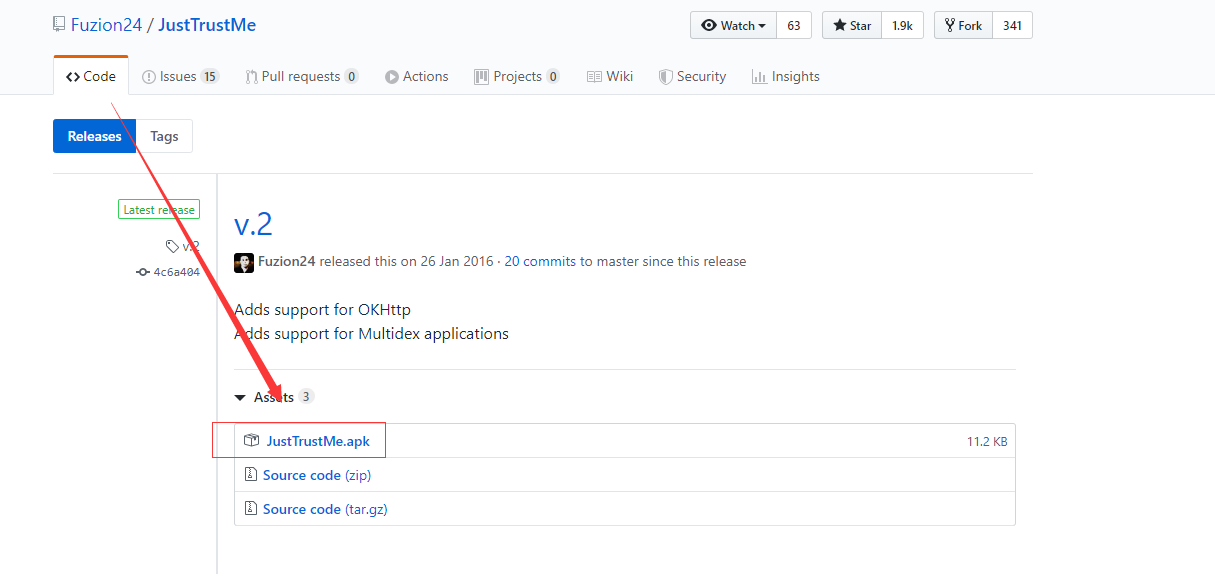
Task: Open the Actions tab
Action: 417,76
